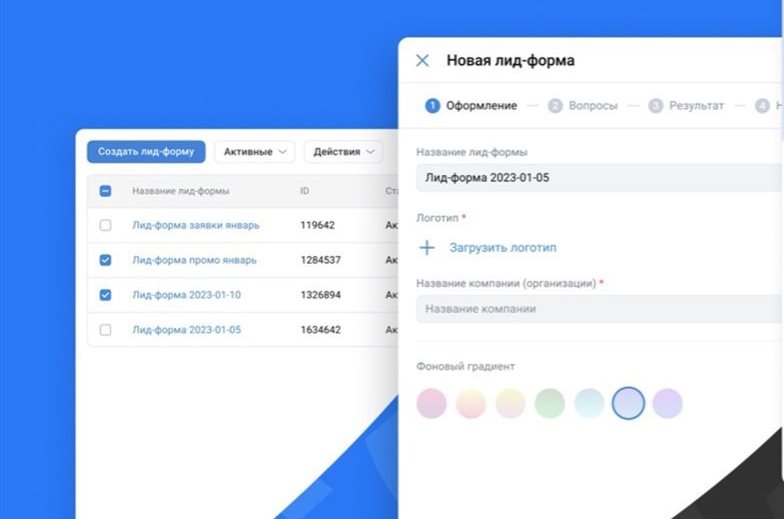Click step 1 circle icon Оформление

pyautogui.click(x=432, y=106)
